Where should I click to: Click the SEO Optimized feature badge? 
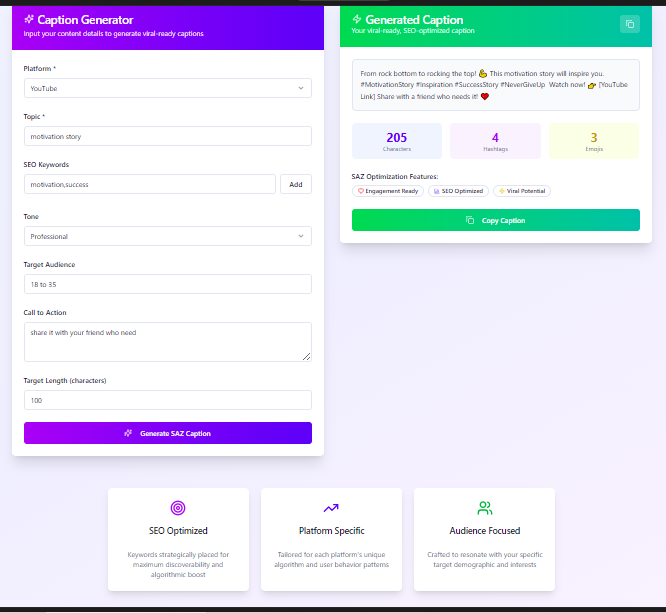(x=458, y=191)
